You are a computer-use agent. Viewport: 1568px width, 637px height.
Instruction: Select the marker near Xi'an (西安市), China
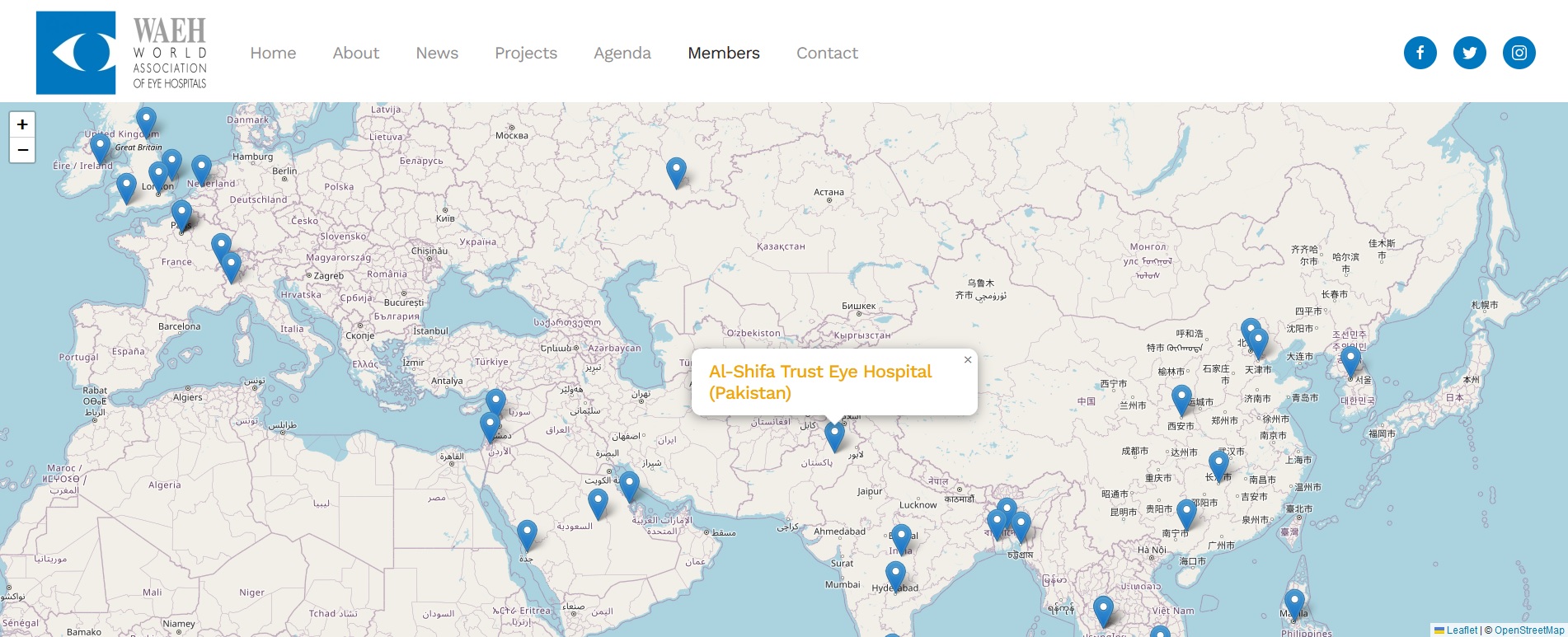coord(1181,400)
